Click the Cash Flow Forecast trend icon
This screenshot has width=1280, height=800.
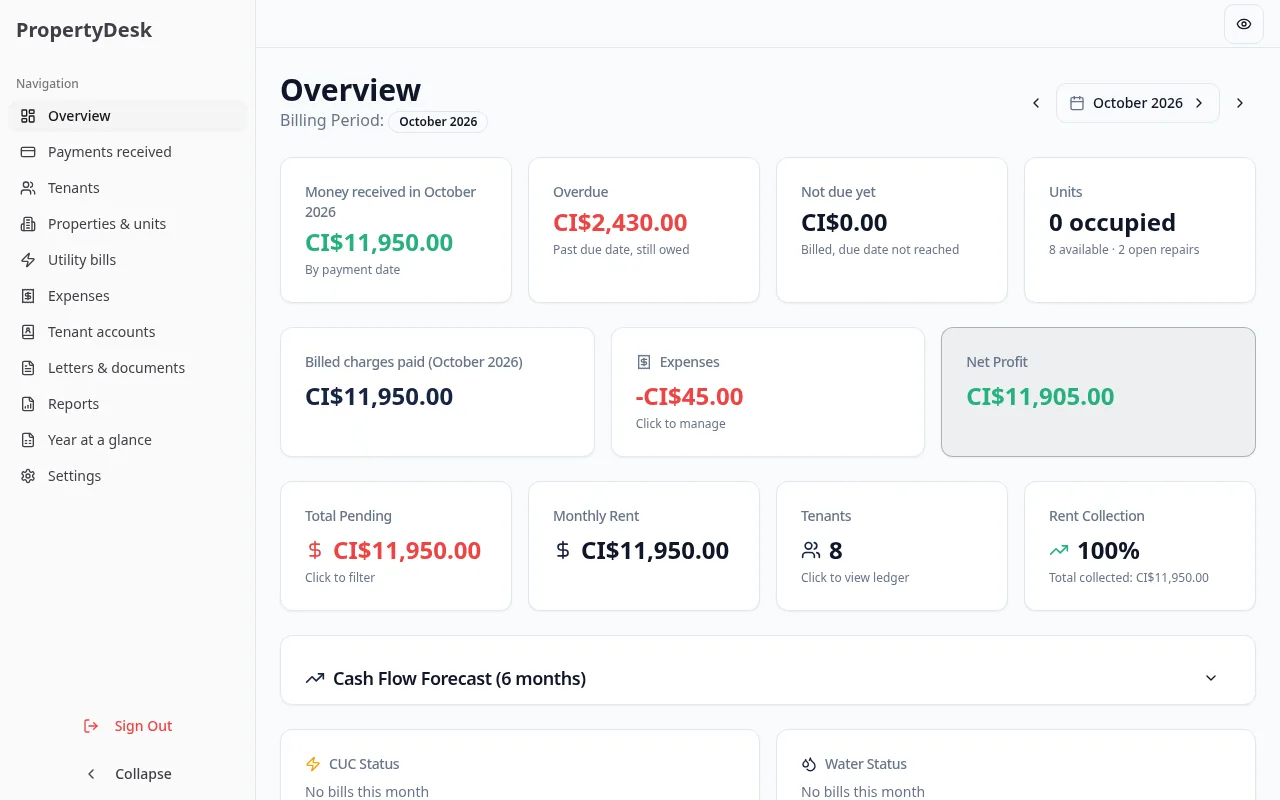[x=315, y=678]
